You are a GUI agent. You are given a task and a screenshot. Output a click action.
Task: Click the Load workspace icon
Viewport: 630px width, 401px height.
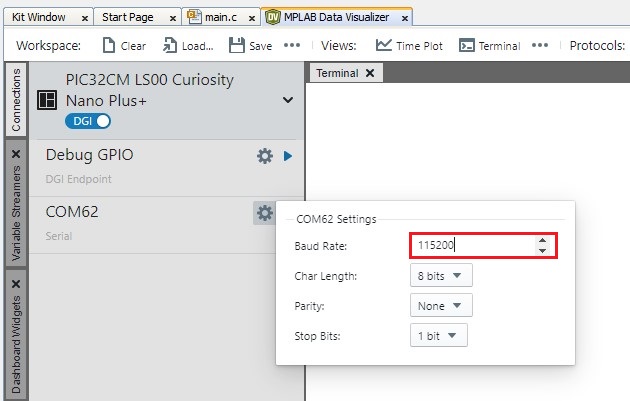171,45
